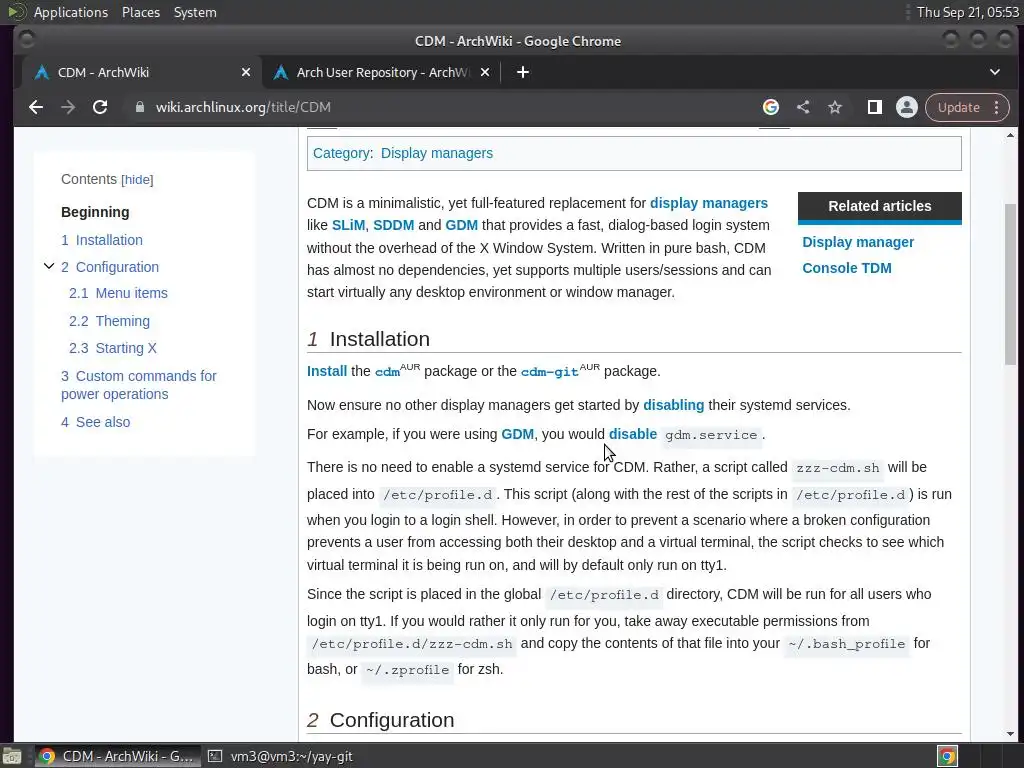
Task: Go to Custom commands for power operations
Action: [x=138, y=385]
